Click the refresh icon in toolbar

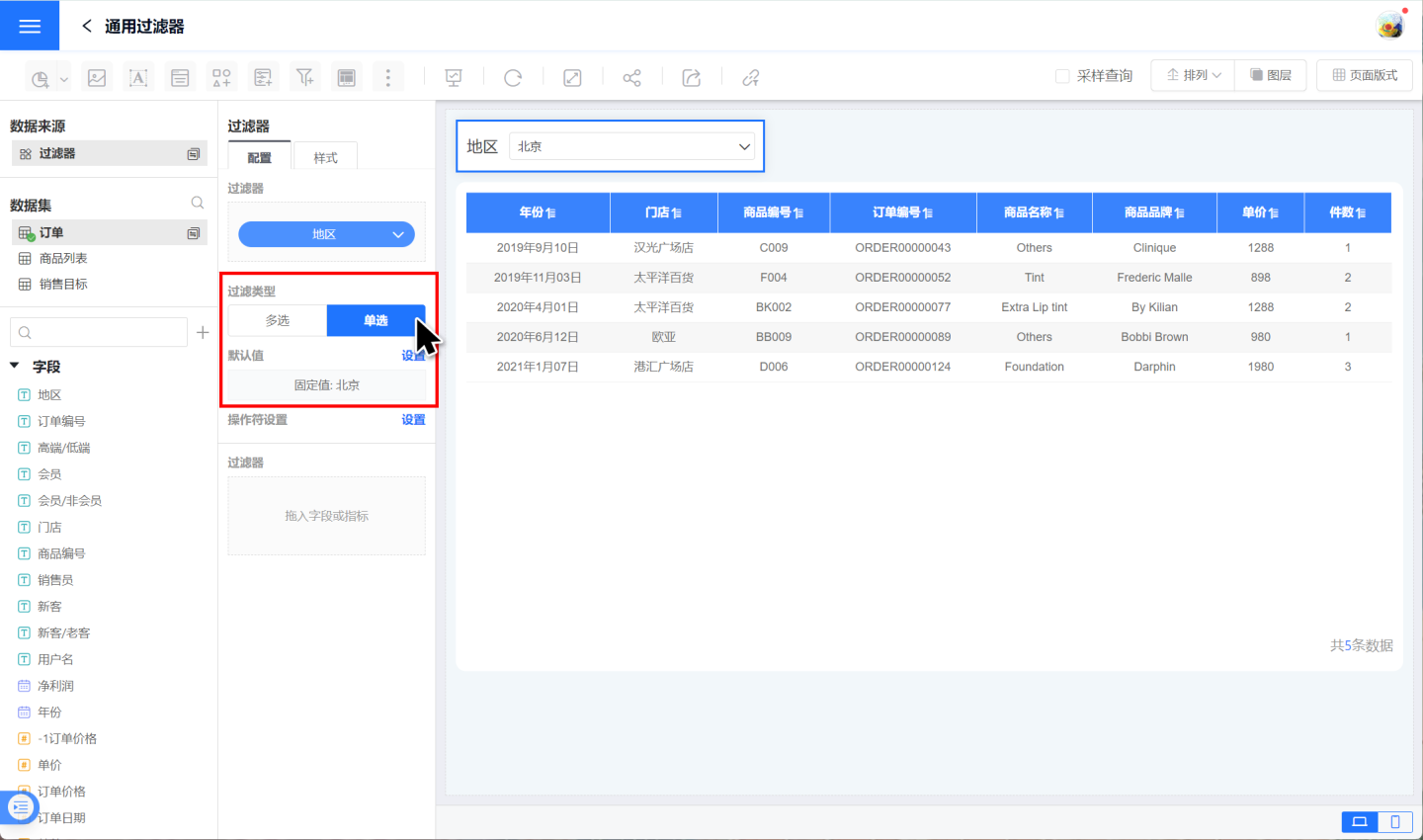(513, 78)
